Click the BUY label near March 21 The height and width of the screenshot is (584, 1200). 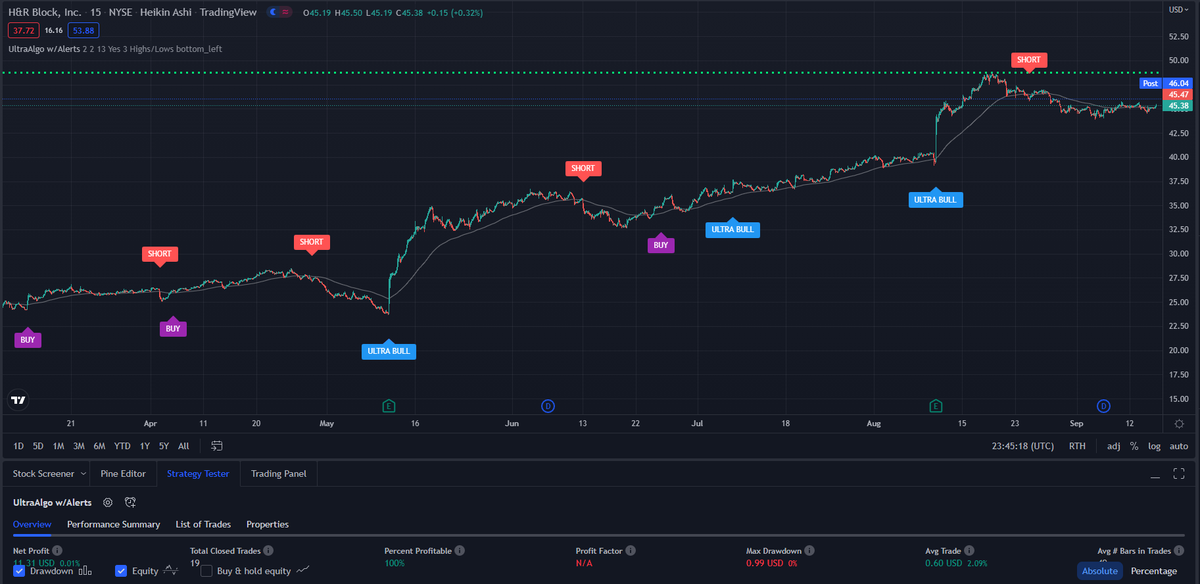coord(28,340)
